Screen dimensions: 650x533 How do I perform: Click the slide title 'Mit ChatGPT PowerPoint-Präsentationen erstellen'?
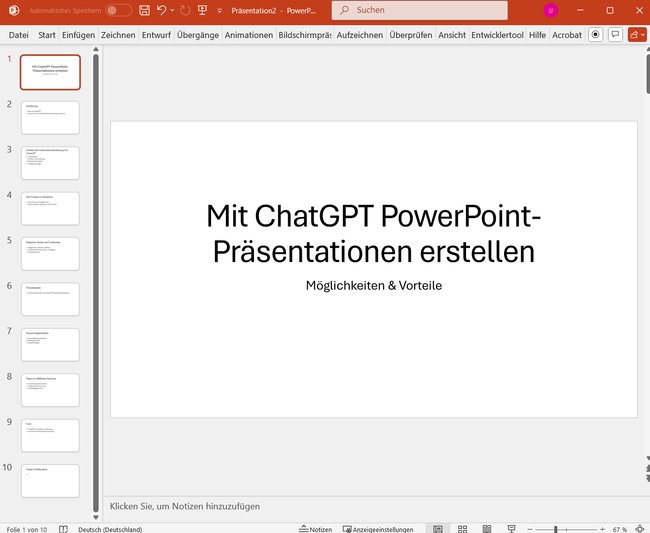374,233
